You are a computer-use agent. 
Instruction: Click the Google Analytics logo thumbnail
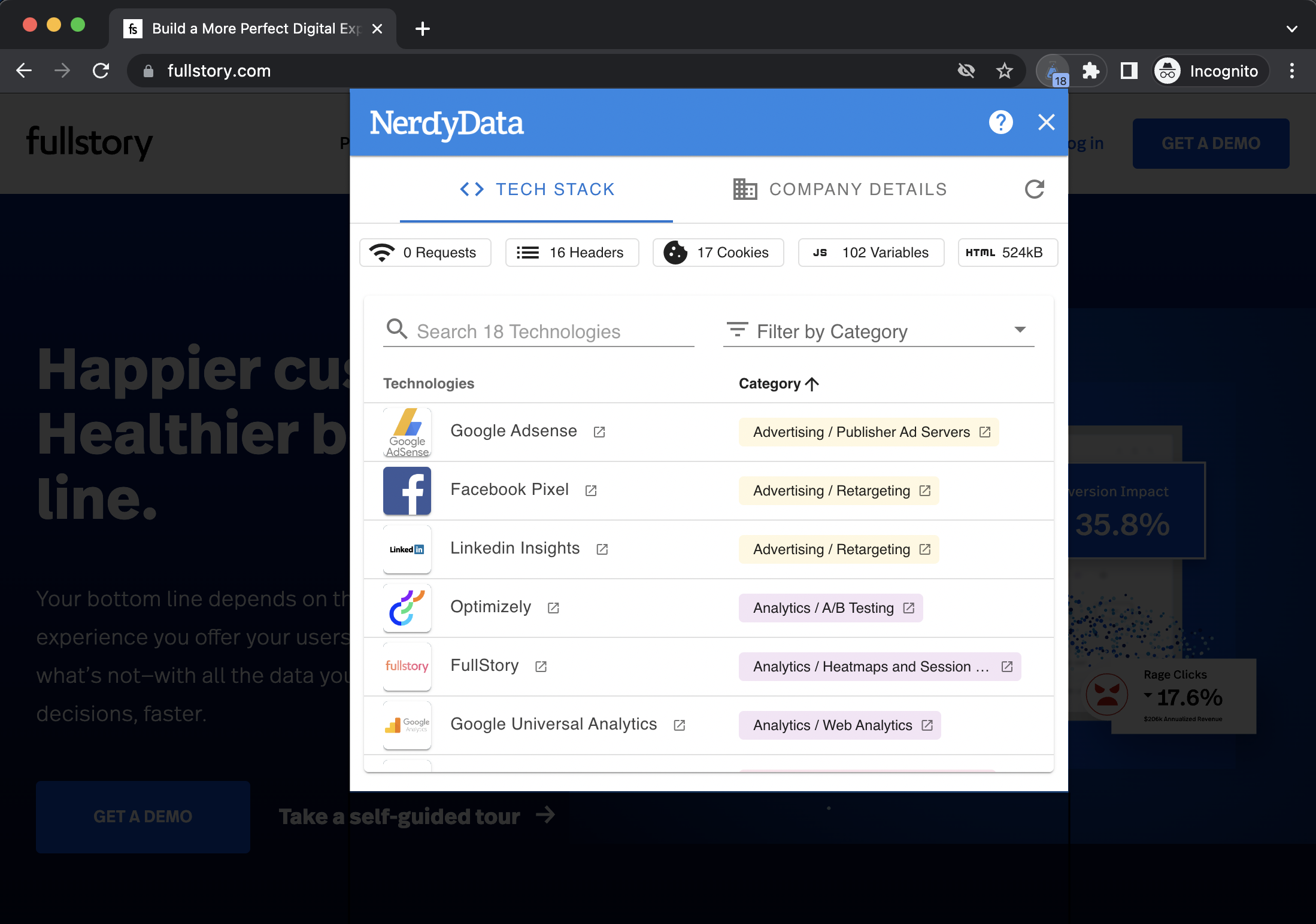pyautogui.click(x=407, y=725)
